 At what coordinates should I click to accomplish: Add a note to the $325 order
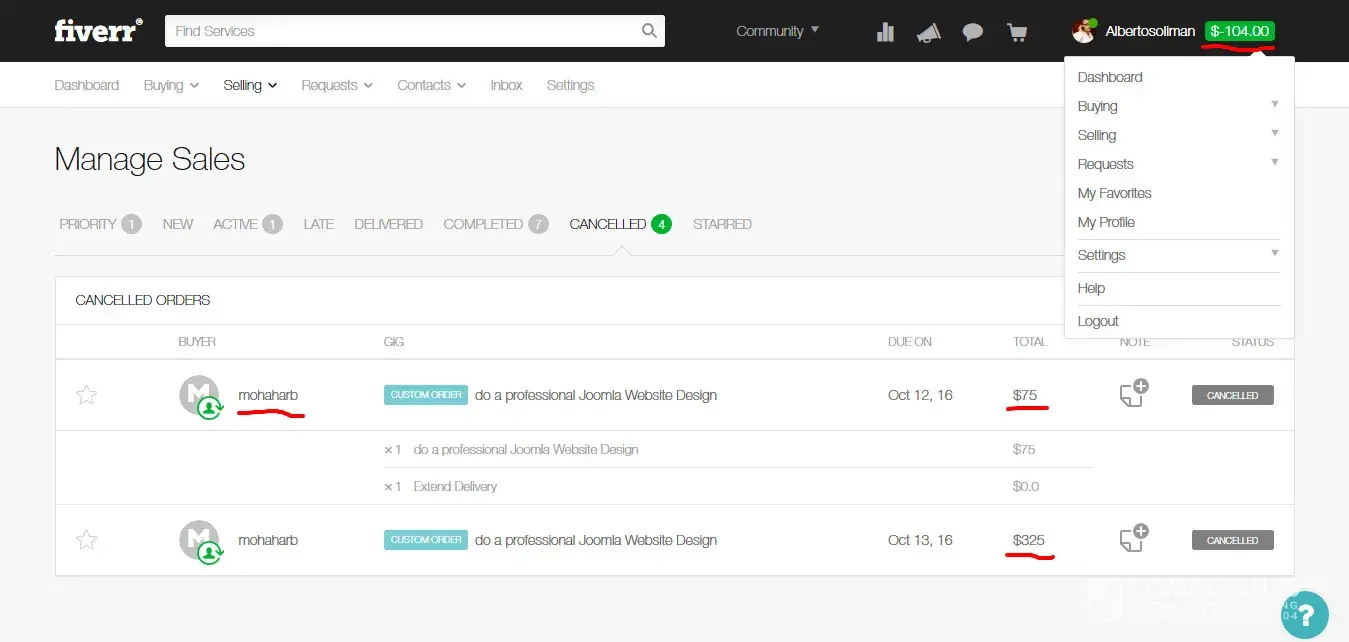(1132, 539)
